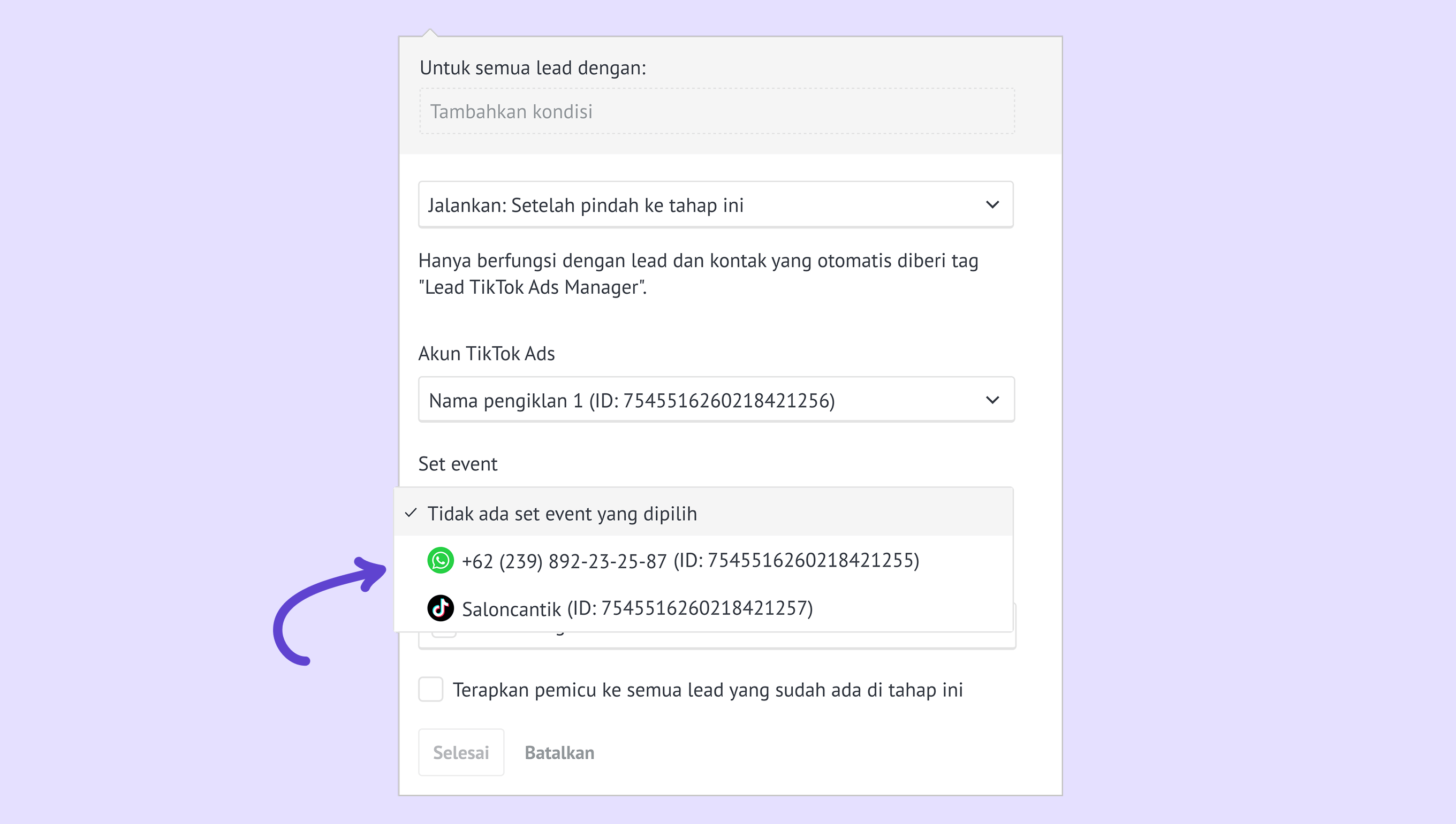Click Batalkan to cancel

click(x=559, y=753)
